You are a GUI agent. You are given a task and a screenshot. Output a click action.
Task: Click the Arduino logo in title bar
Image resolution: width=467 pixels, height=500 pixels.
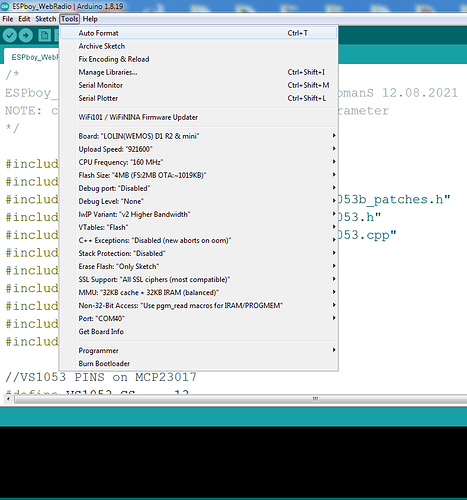5,6
